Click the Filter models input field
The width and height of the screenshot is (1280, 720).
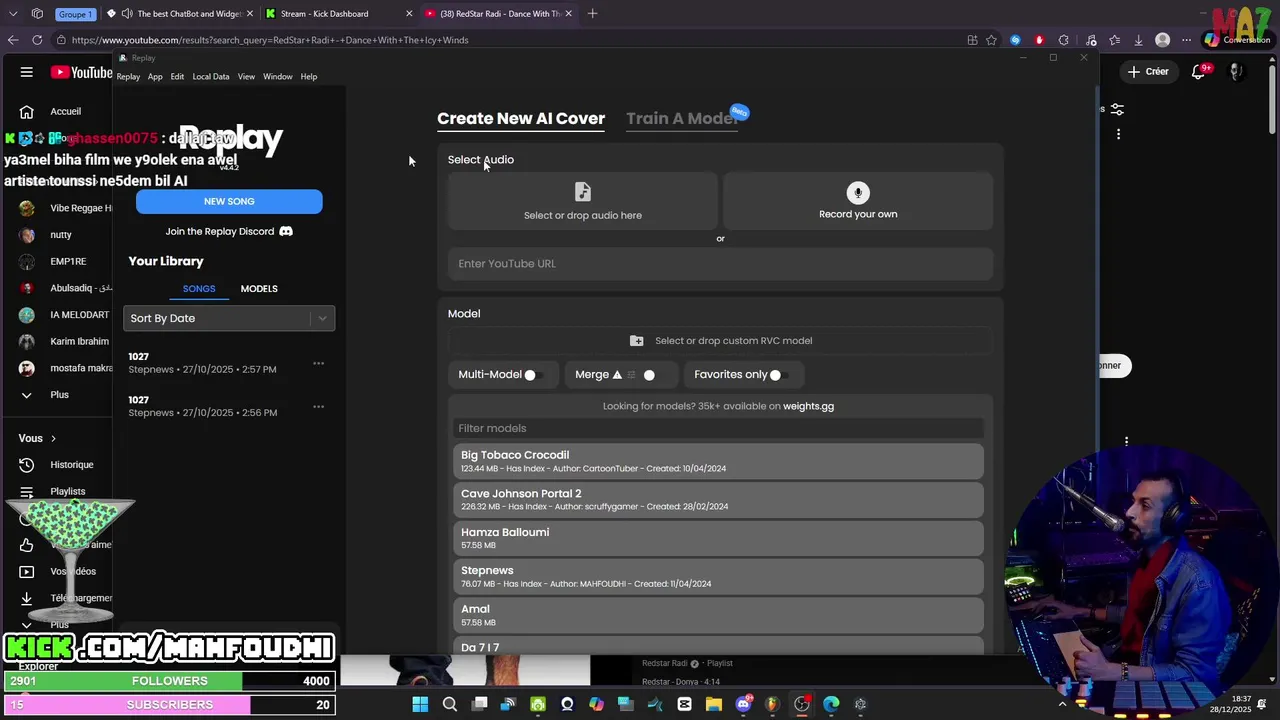(x=718, y=428)
